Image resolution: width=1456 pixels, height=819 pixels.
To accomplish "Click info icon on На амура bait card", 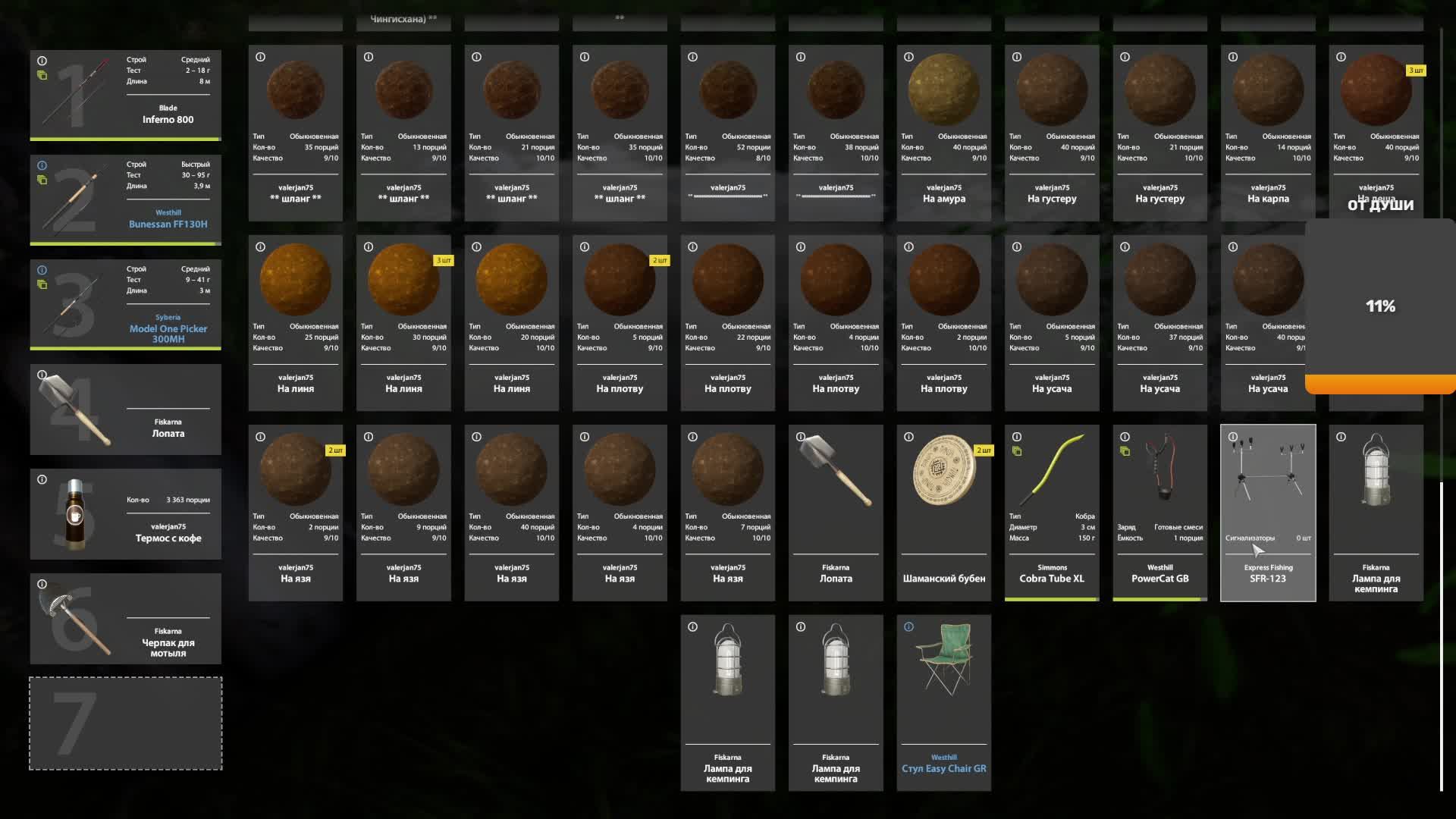I will [908, 57].
